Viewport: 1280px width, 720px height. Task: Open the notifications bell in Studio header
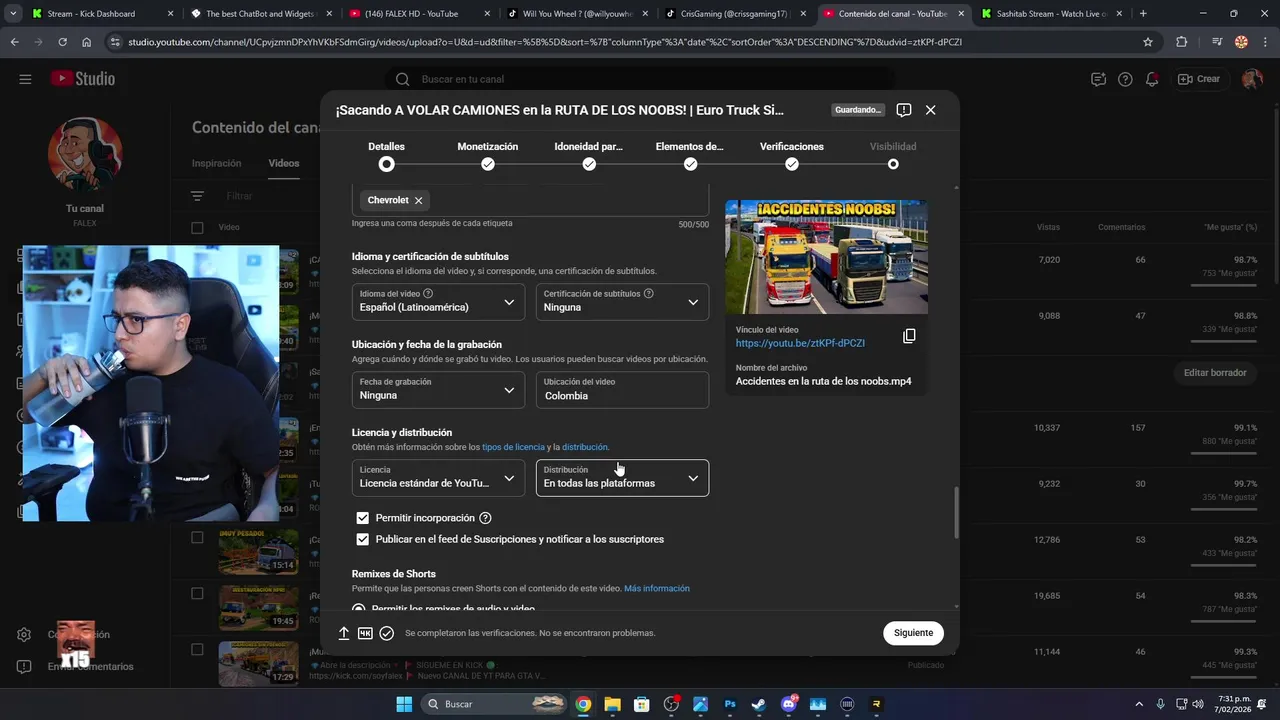tap(1152, 79)
